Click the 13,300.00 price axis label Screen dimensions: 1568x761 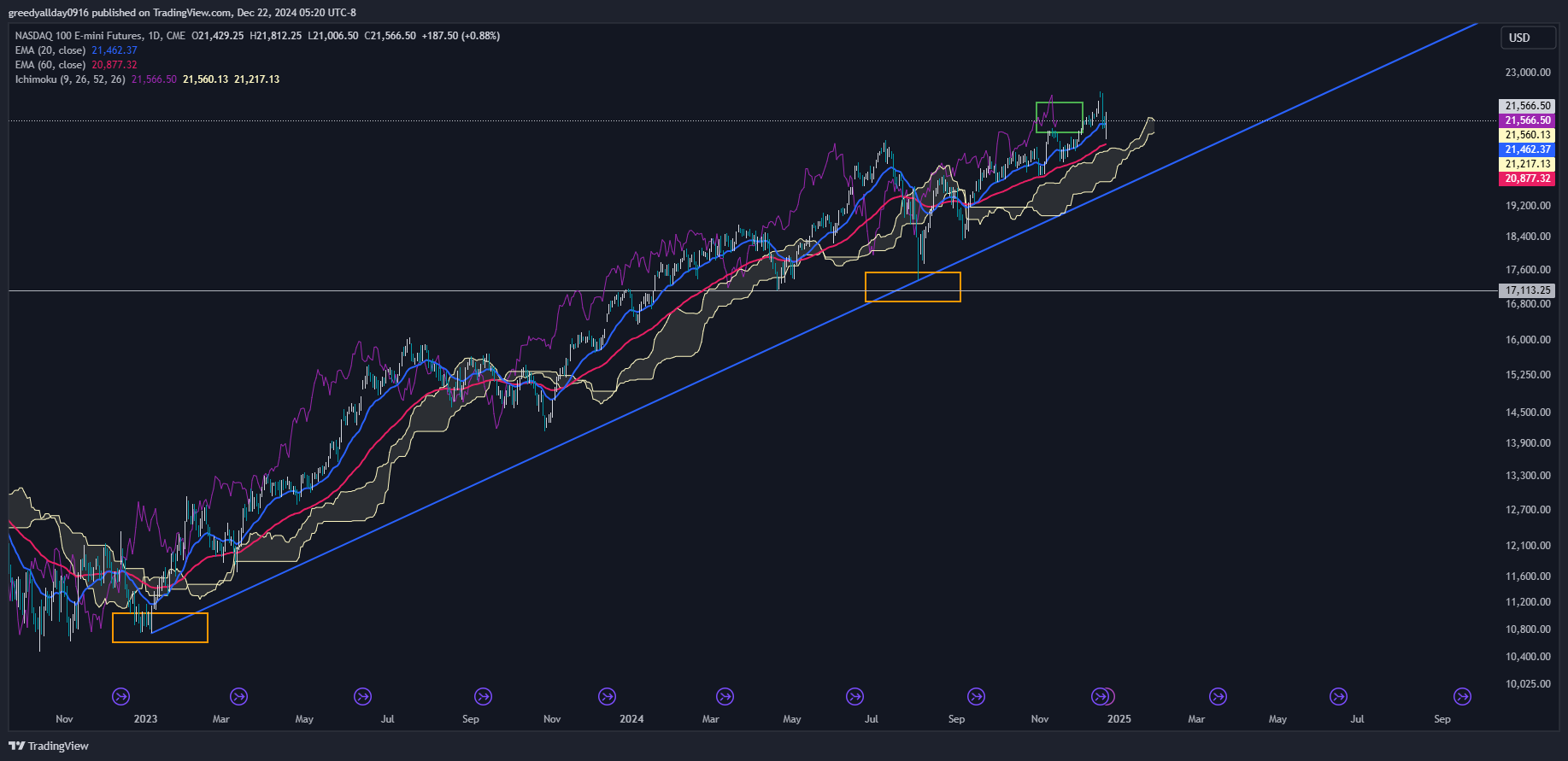coord(1528,476)
